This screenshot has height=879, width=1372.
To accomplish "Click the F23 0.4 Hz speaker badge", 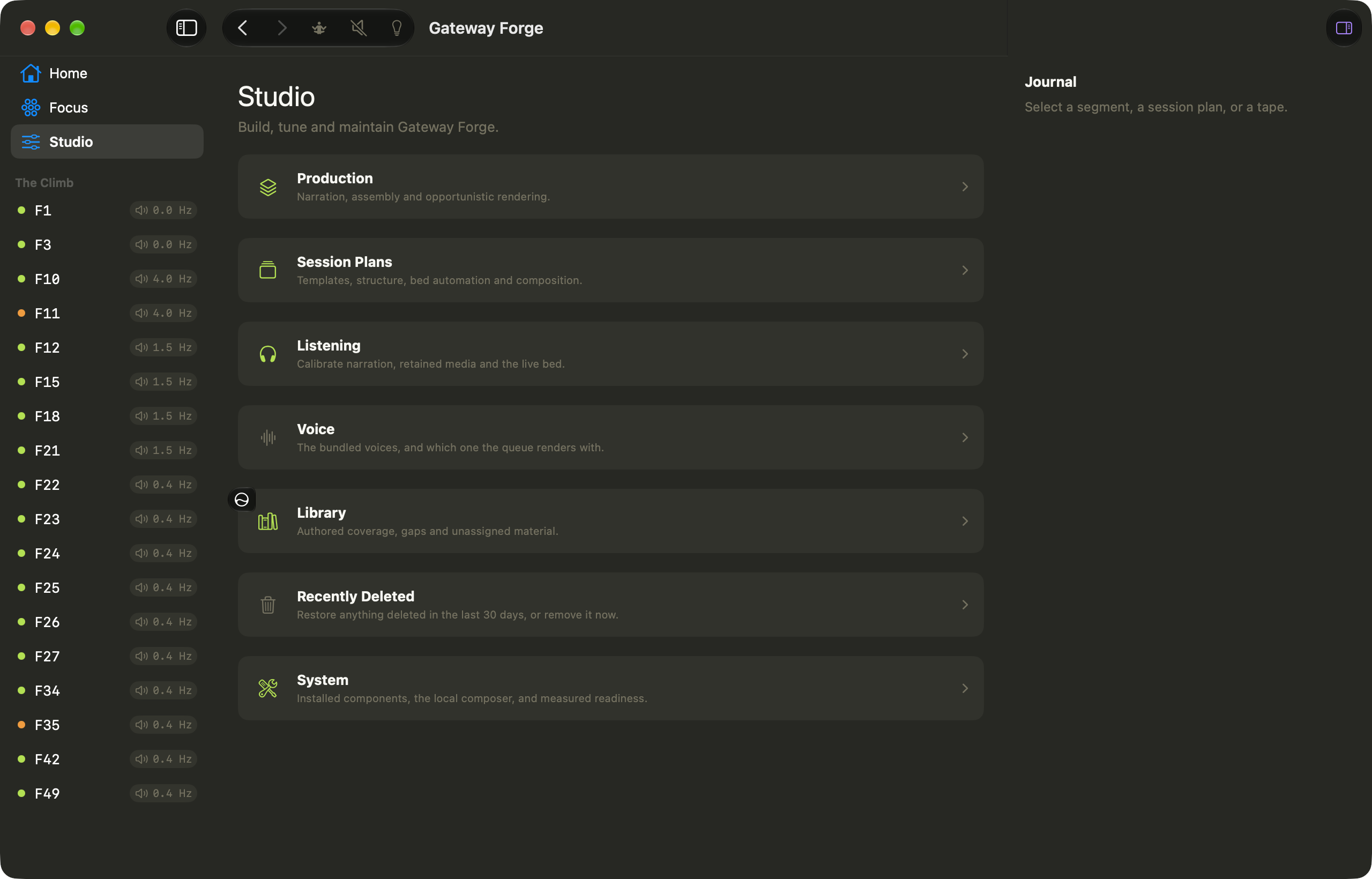I will 163,519.
